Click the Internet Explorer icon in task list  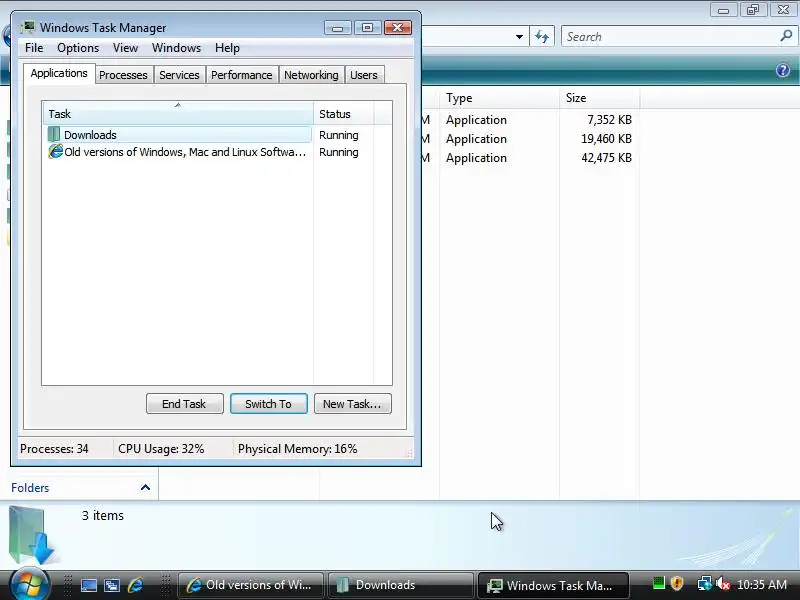55,152
